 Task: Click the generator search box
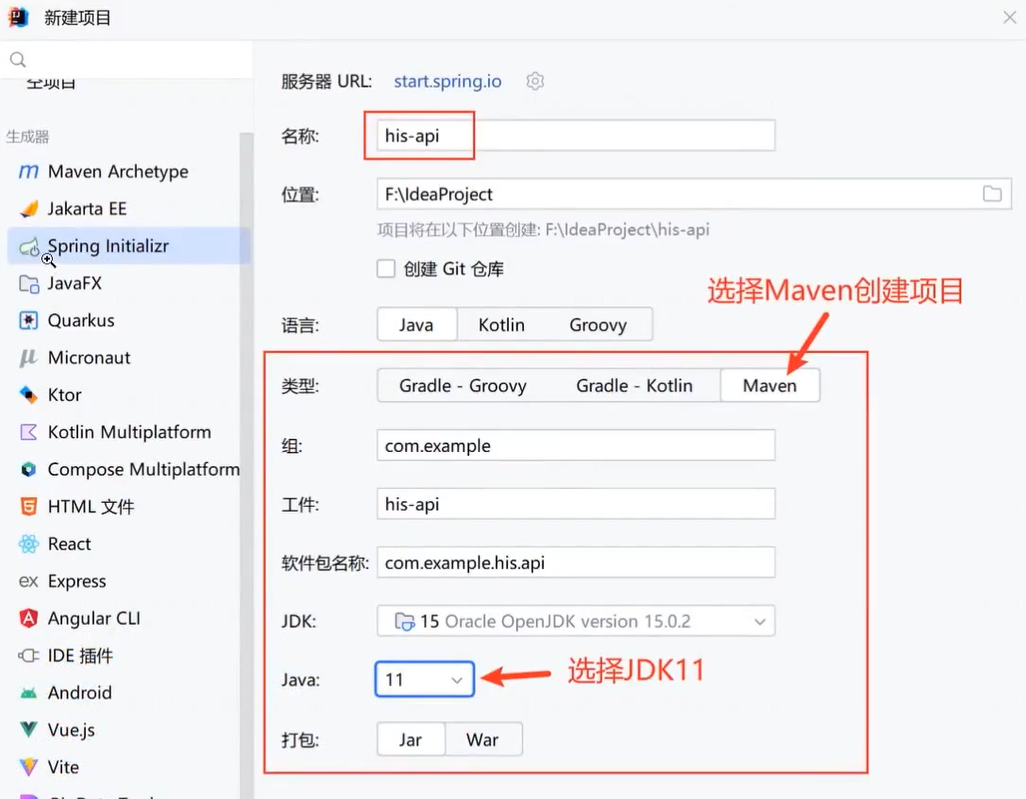click(x=127, y=60)
